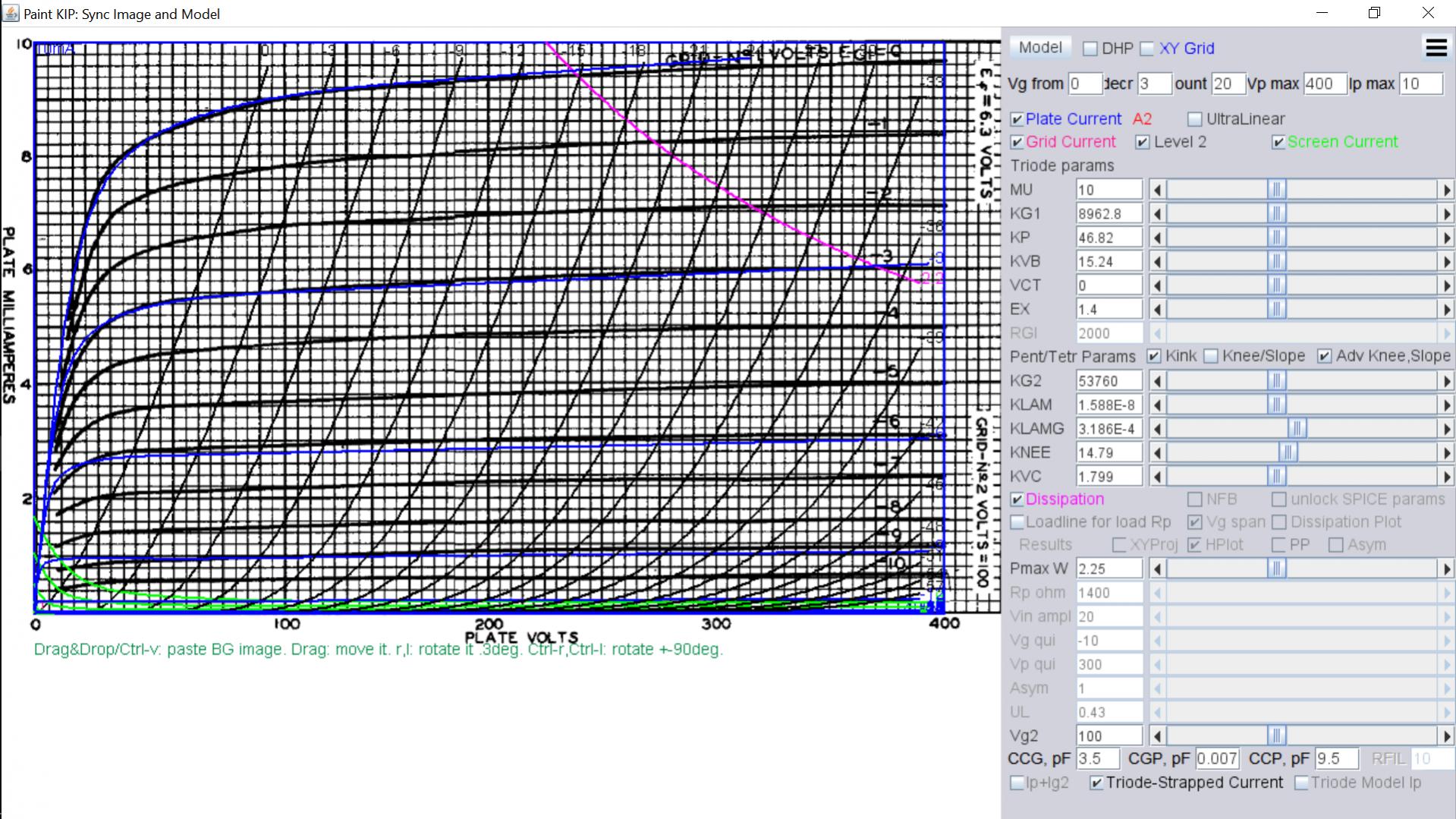Enable the DHP checkbox
The height and width of the screenshot is (819, 1456).
tap(1090, 49)
